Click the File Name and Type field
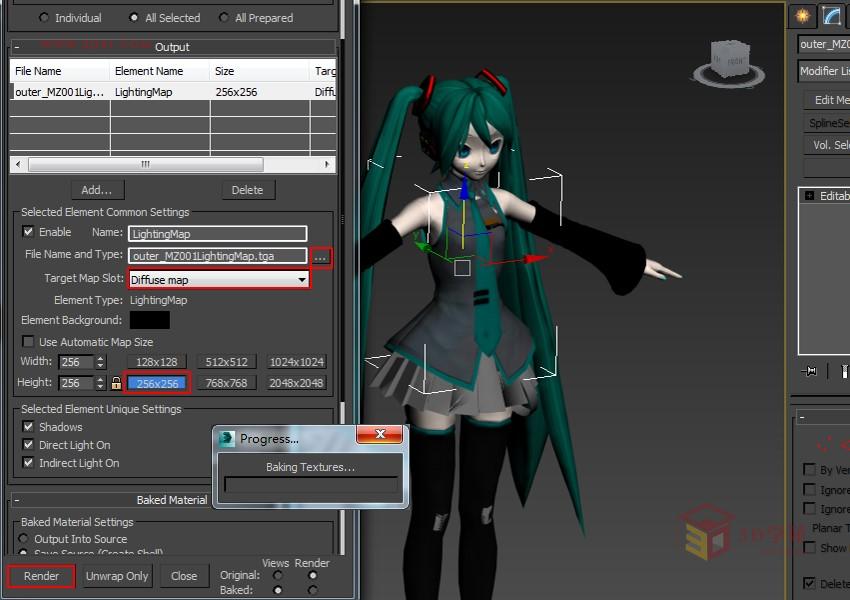The height and width of the screenshot is (600, 850). coord(218,256)
